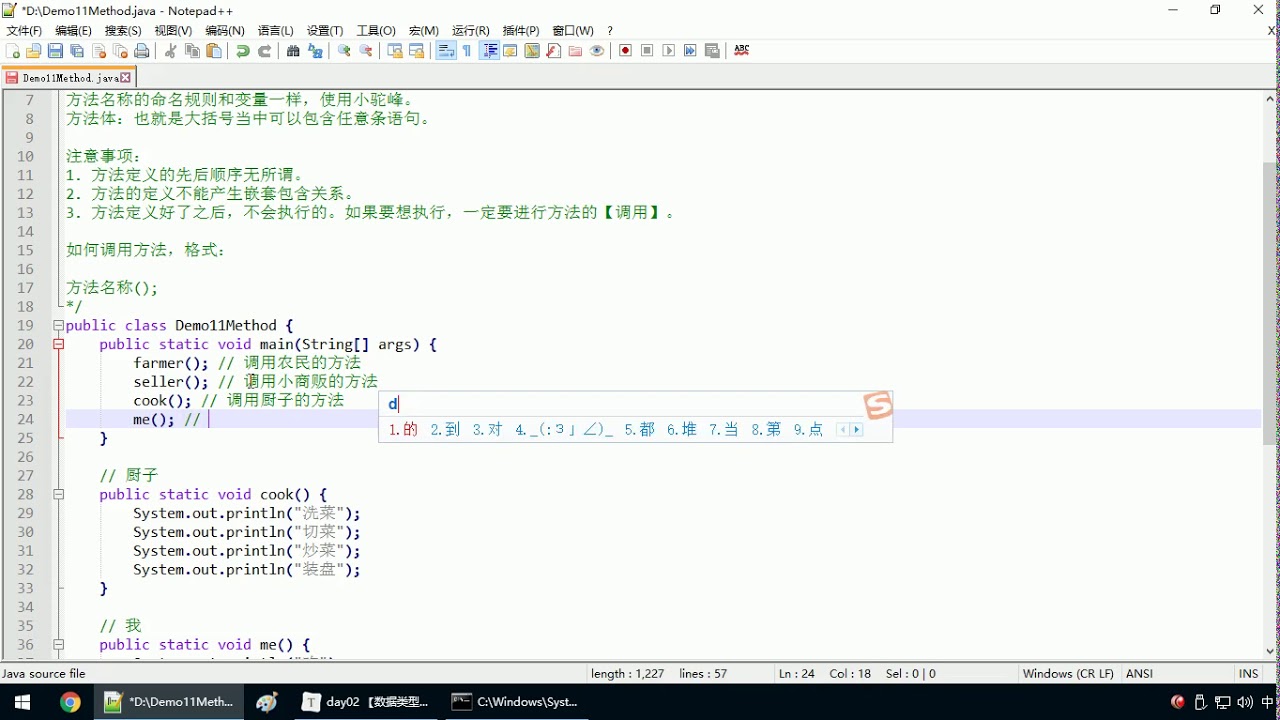Open Find with the binoculars icon
The height and width of the screenshot is (720, 1280).
tap(293, 50)
